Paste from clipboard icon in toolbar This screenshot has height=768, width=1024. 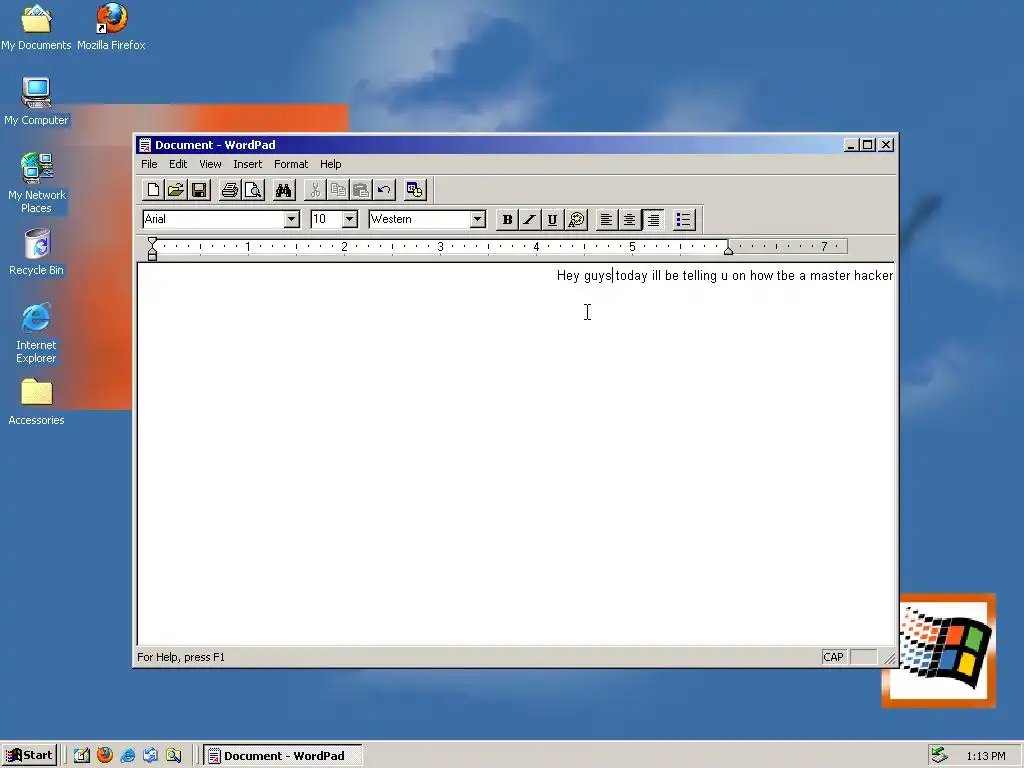(x=360, y=190)
